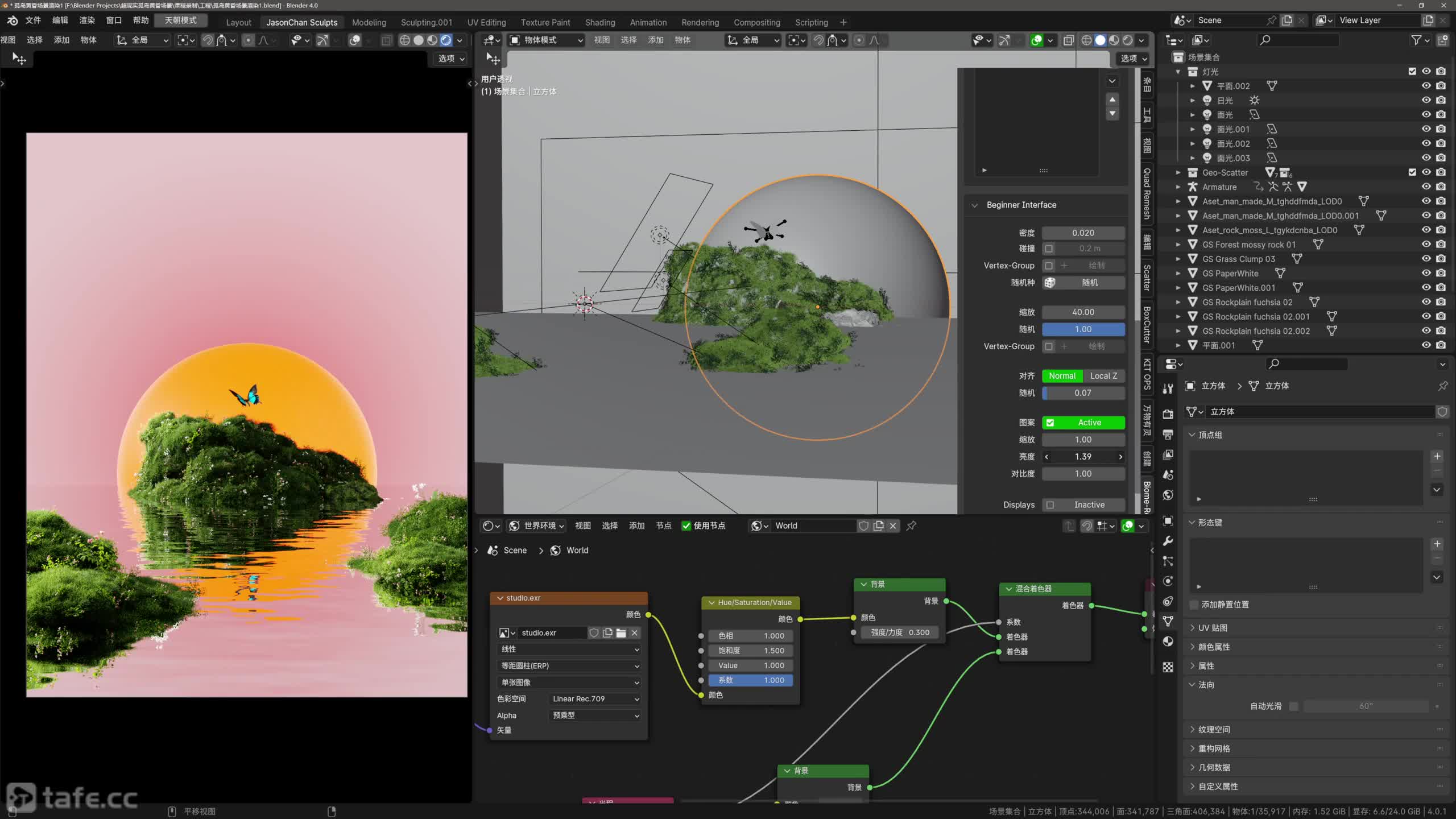This screenshot has width=1456, height=819.
Task: Open 世界环境 shader type dropdown
Action: coord(537,526)
